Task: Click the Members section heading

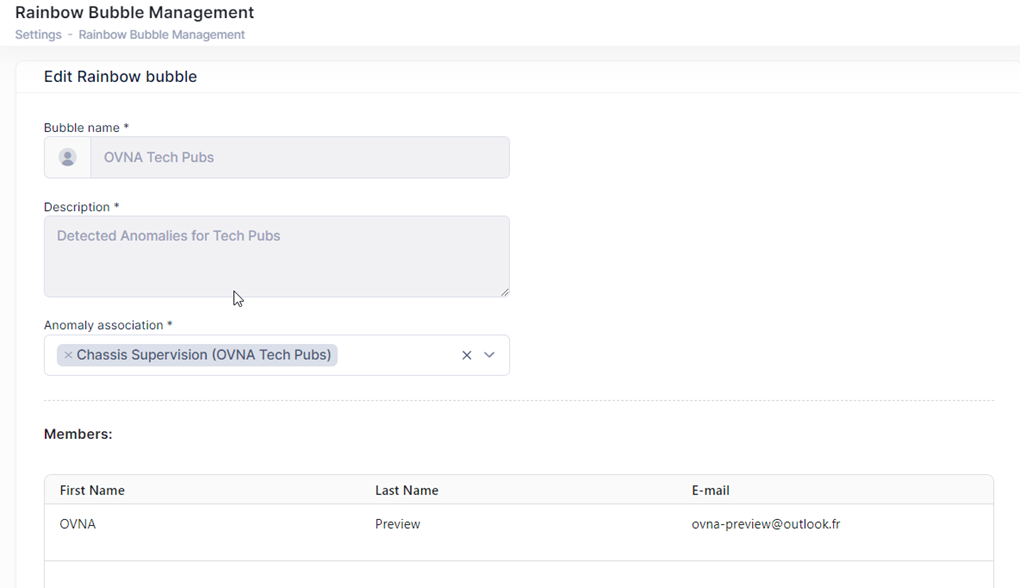Action: click(78, 434)
